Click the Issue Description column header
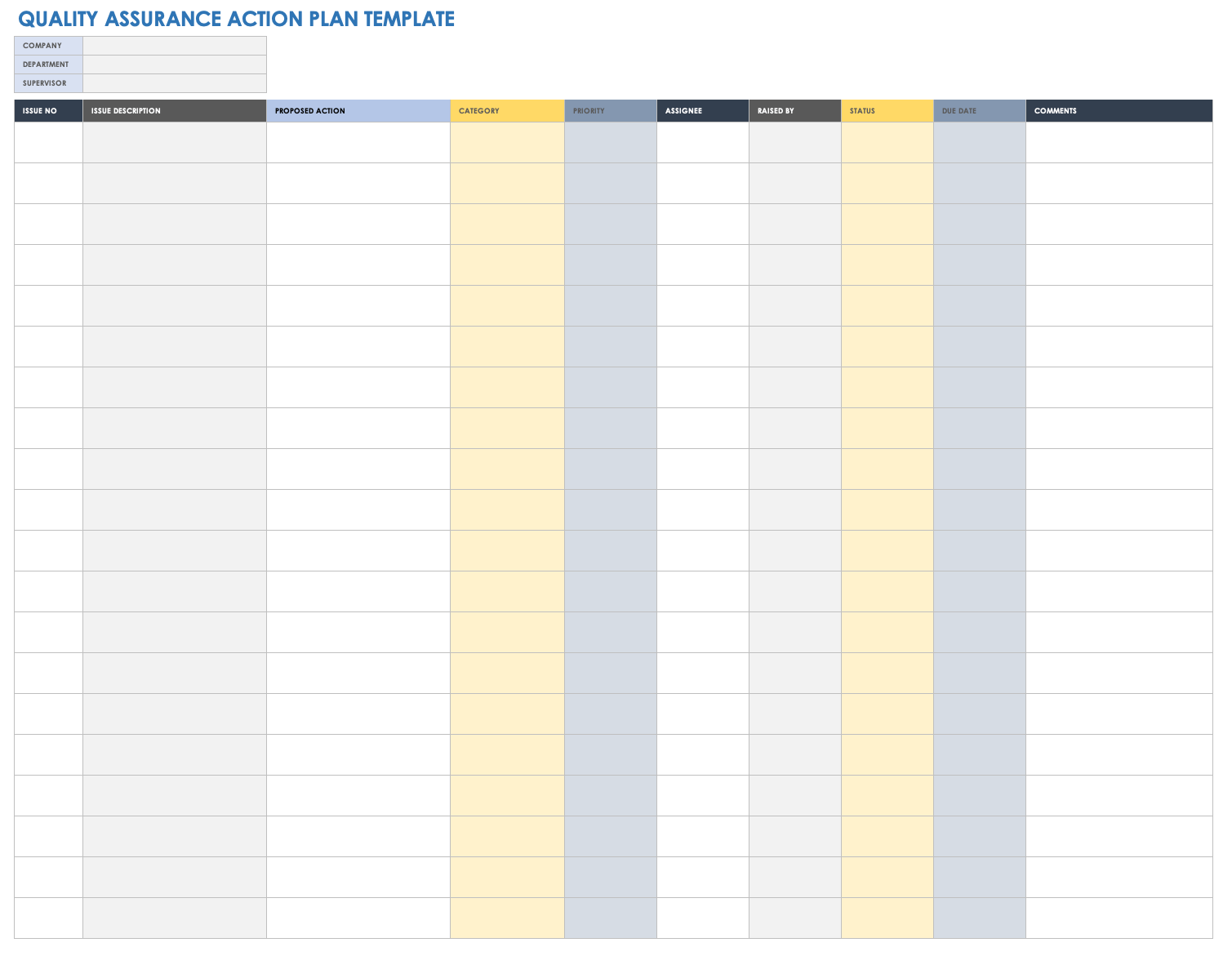This screenshot has width=1232, height=956. click(175, 111)
